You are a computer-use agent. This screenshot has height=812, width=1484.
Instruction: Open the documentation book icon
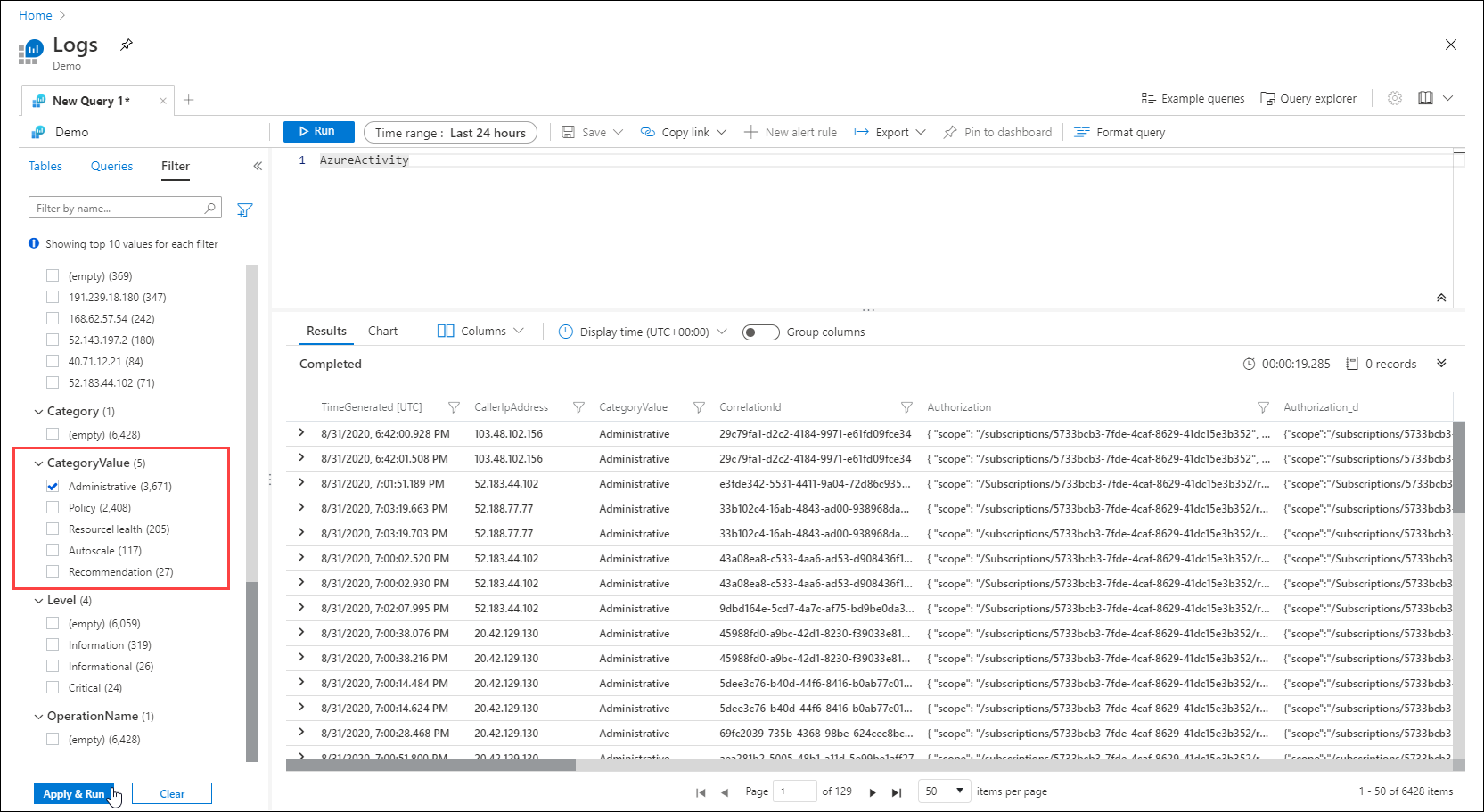tap(1425, 98)
